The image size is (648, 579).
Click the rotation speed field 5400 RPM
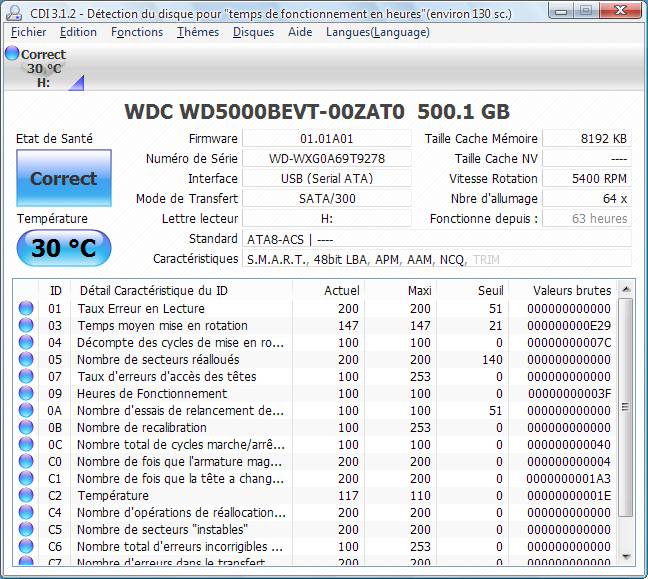pos(587,178)
